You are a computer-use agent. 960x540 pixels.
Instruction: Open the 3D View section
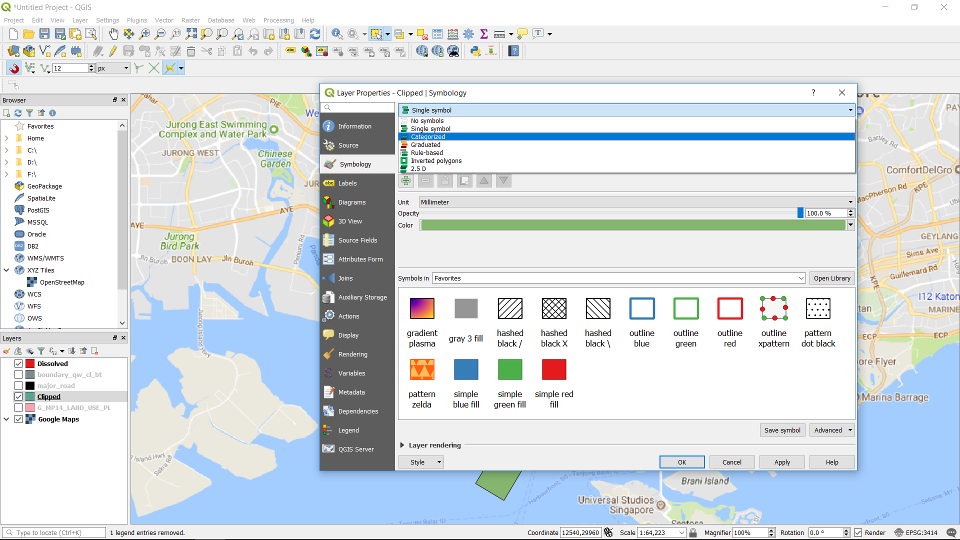click(350, 221)
